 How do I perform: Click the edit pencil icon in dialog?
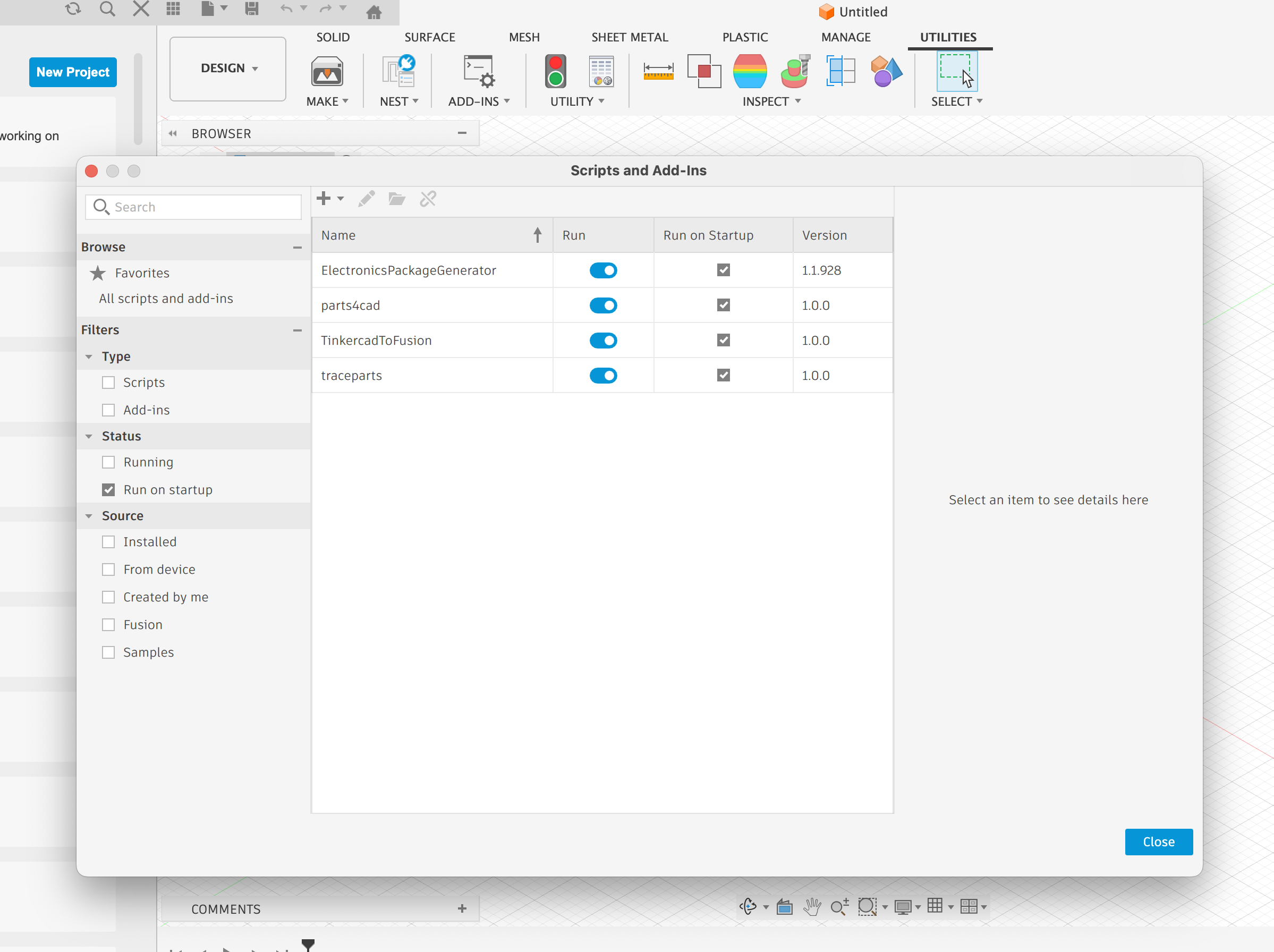coord(366,199)
